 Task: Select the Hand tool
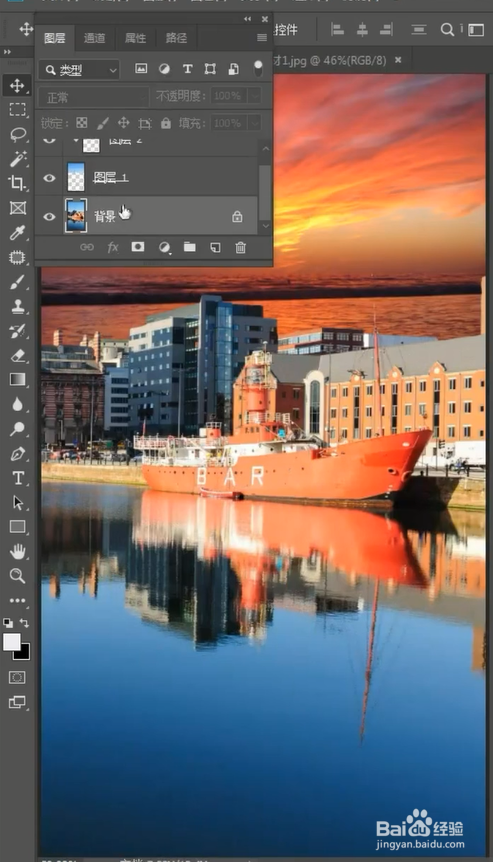click(17, 551)
